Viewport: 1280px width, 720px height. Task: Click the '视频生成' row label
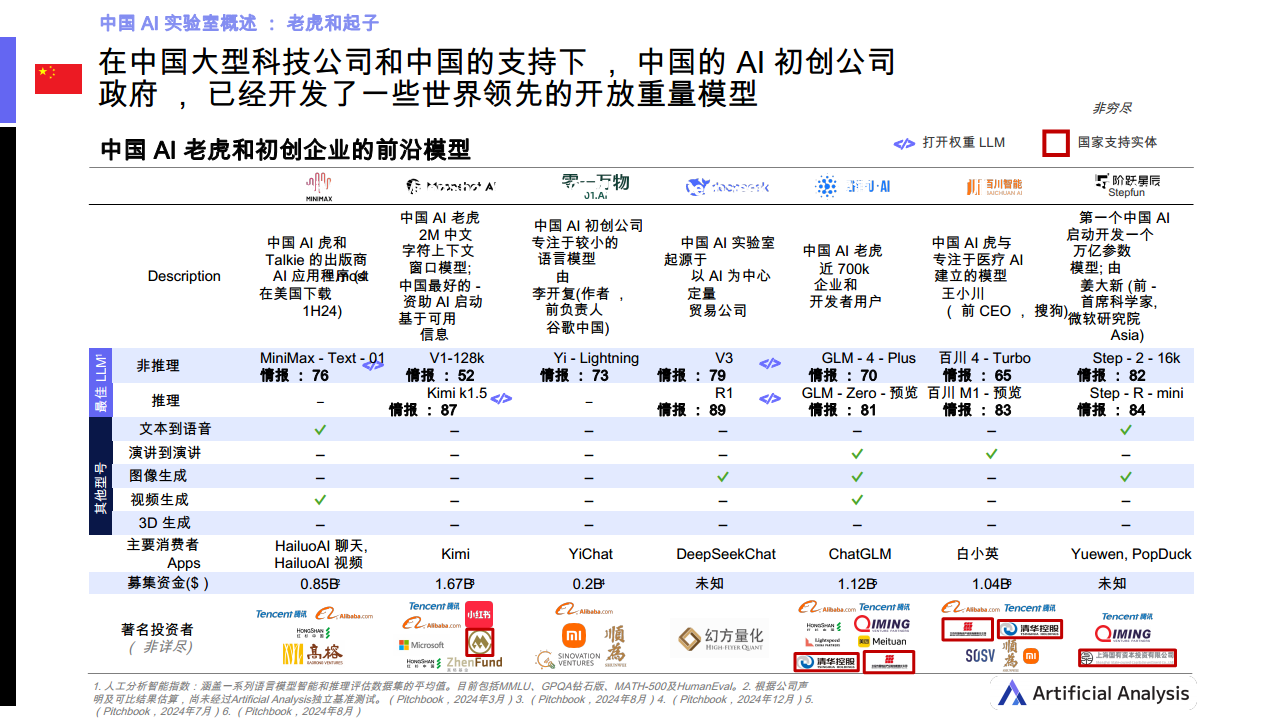click(x=159, y=499)
